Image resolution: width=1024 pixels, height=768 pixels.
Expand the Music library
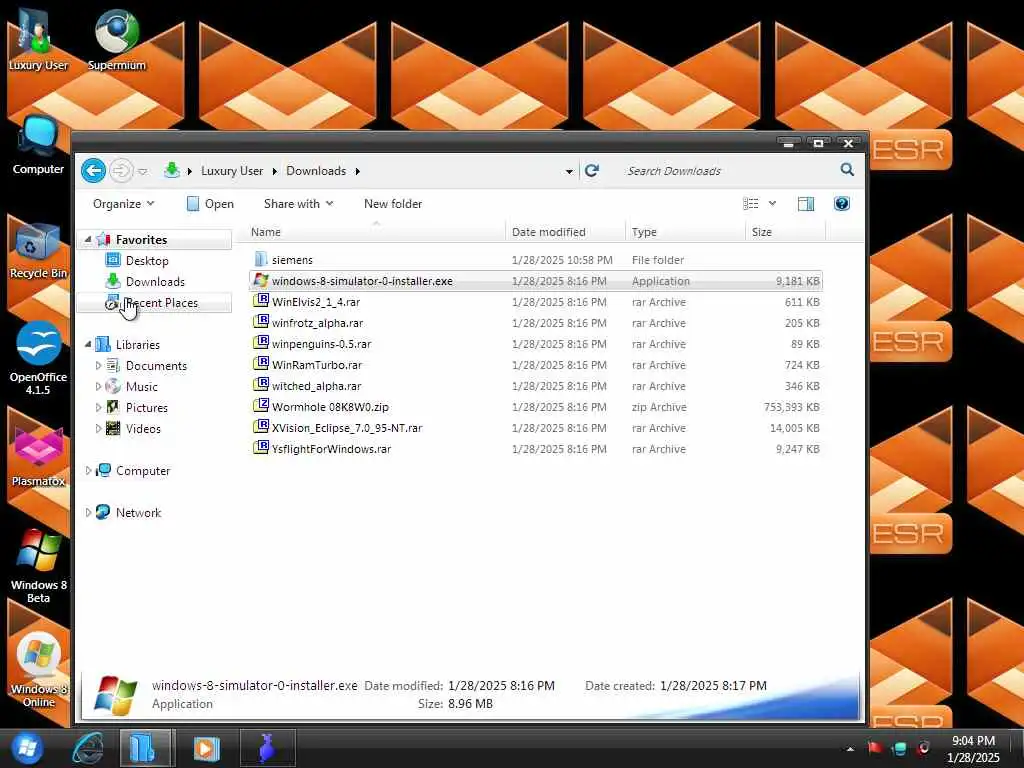98,387
